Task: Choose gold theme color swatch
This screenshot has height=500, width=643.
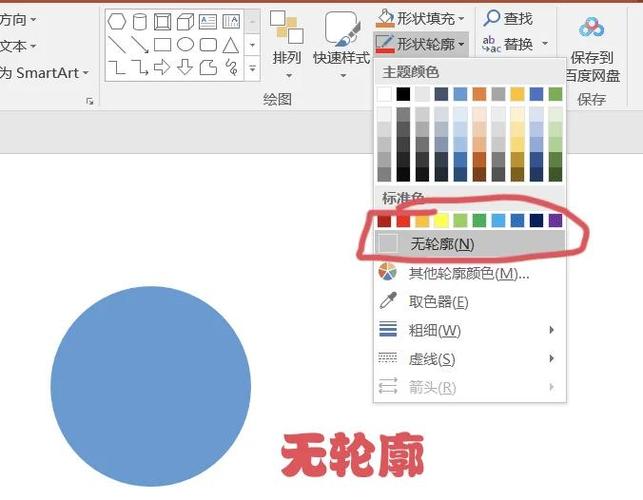Action: click(517, 94)
